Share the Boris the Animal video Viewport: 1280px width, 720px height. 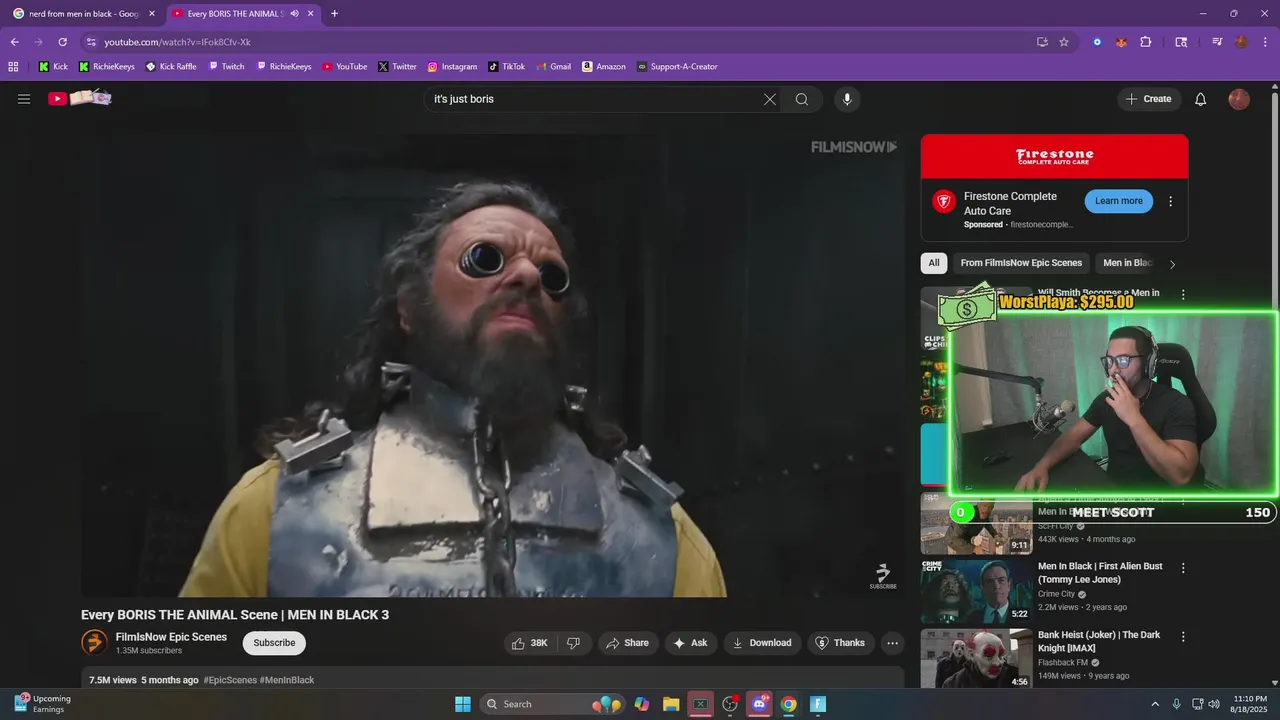628,643
